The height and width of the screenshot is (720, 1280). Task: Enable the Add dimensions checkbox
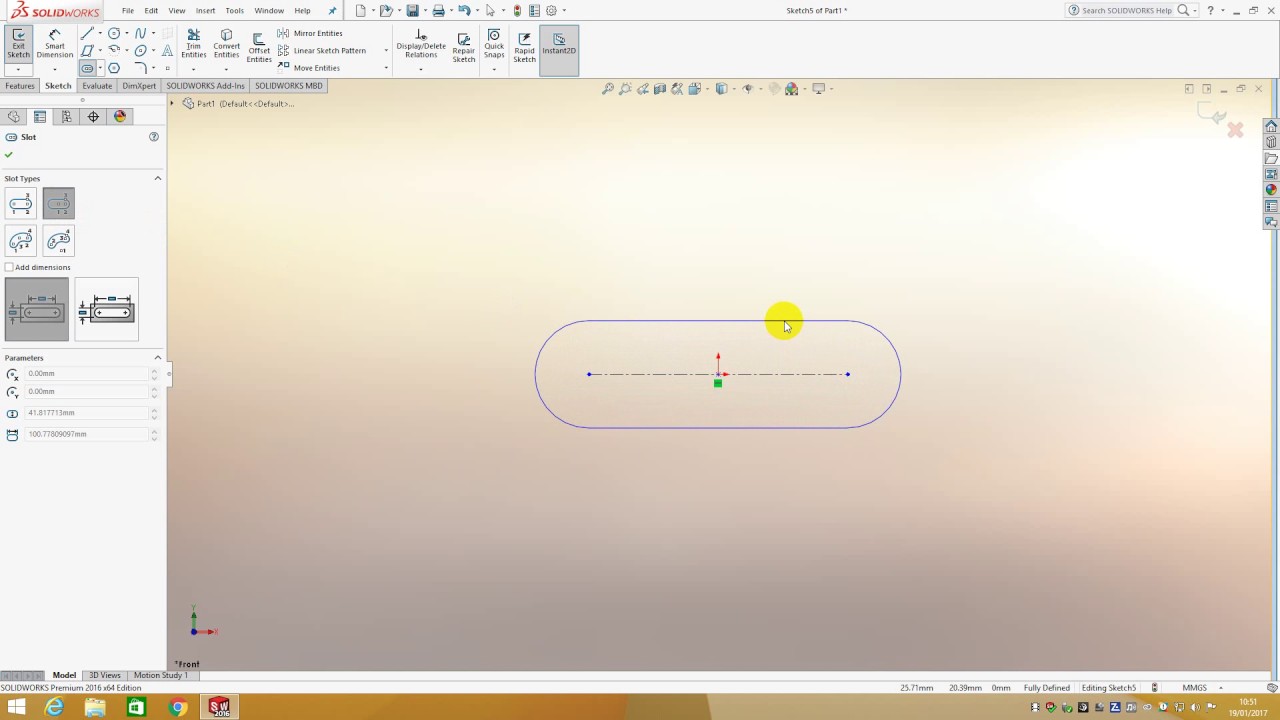(9, 267)
